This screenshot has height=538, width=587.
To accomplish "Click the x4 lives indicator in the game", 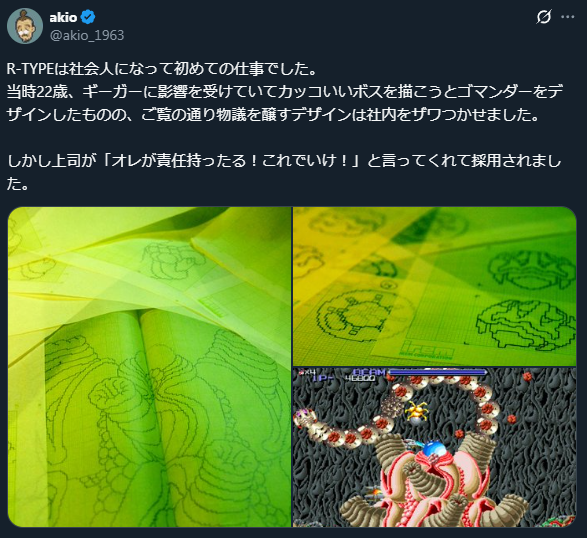I will pyautogui.click(x=307, y=372).
